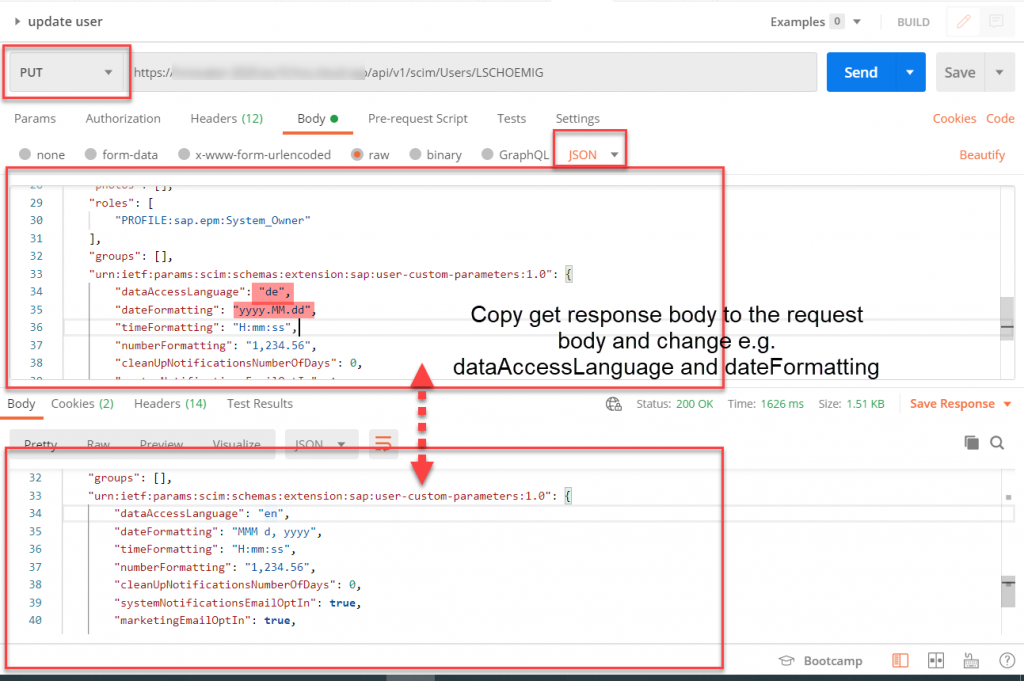This screenshot has width=1024, height=681.
Task: Open the Cookies link at right
Action: click(x=954, y=118)
